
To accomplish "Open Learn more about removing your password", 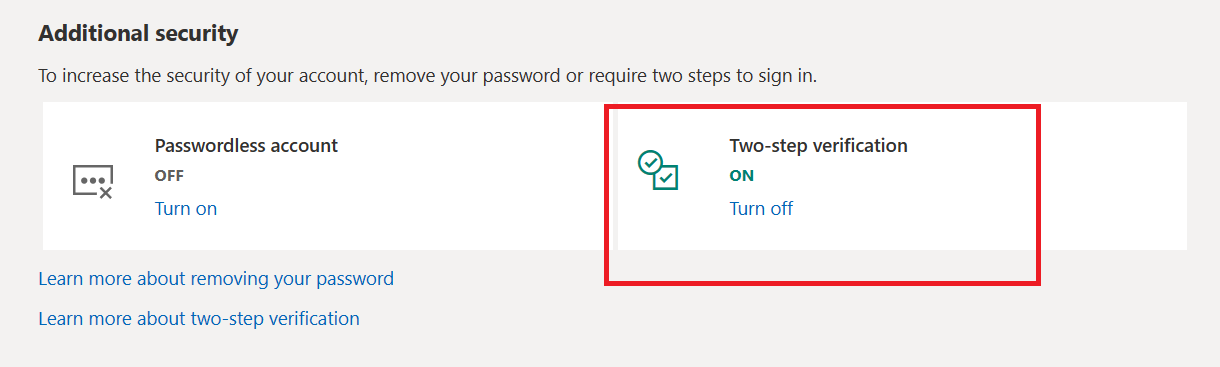I will [216, 278].
